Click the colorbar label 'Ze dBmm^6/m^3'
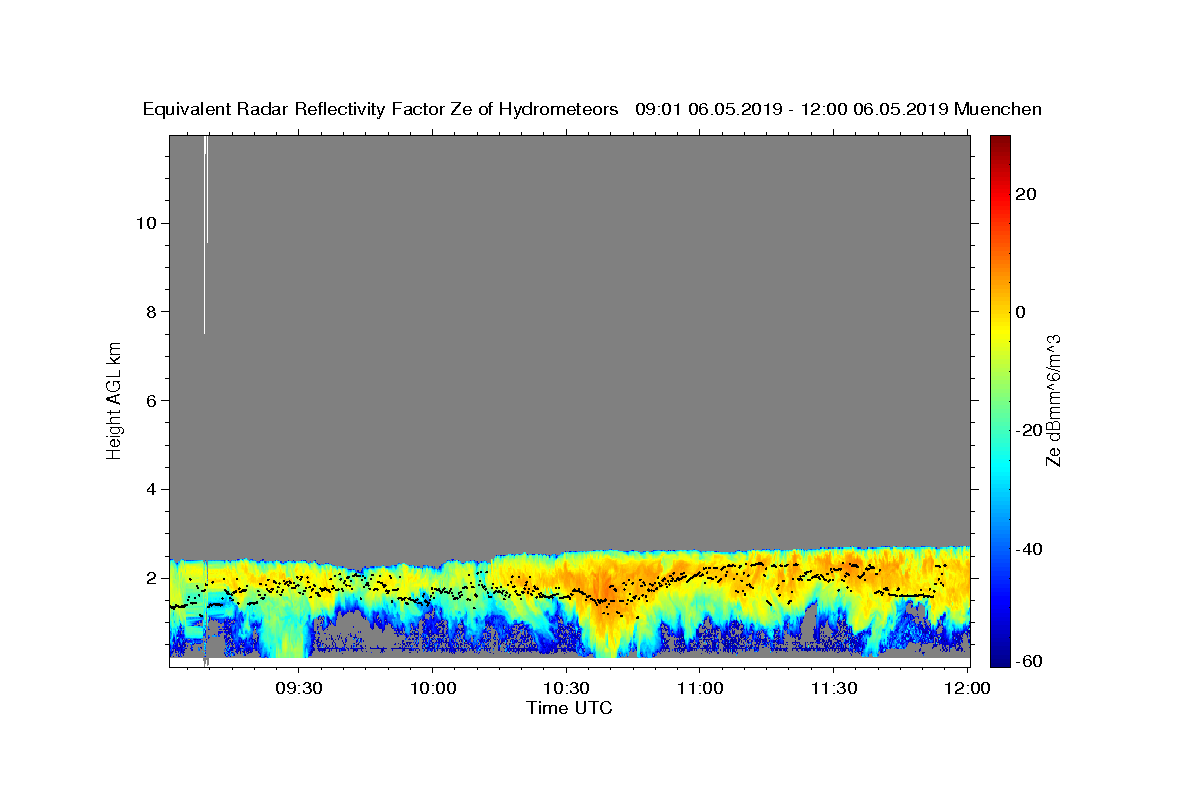This screenshot has width=1200, height=800. pyautogui.click(x=1053, y=400)
